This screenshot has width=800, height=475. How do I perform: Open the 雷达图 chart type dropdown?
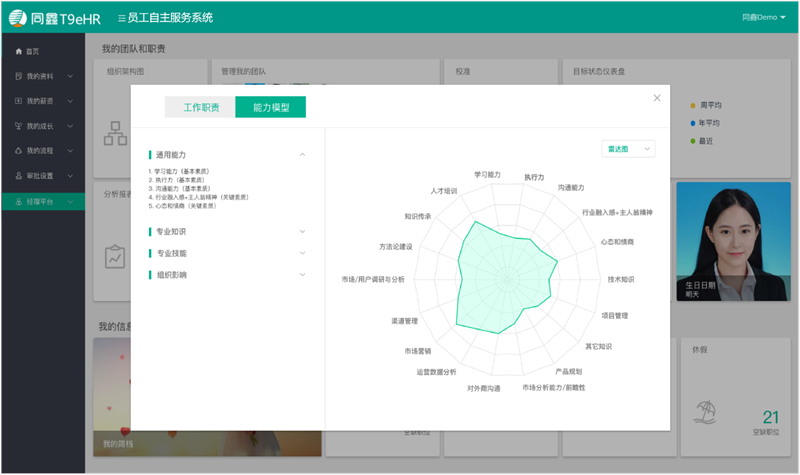629,148
